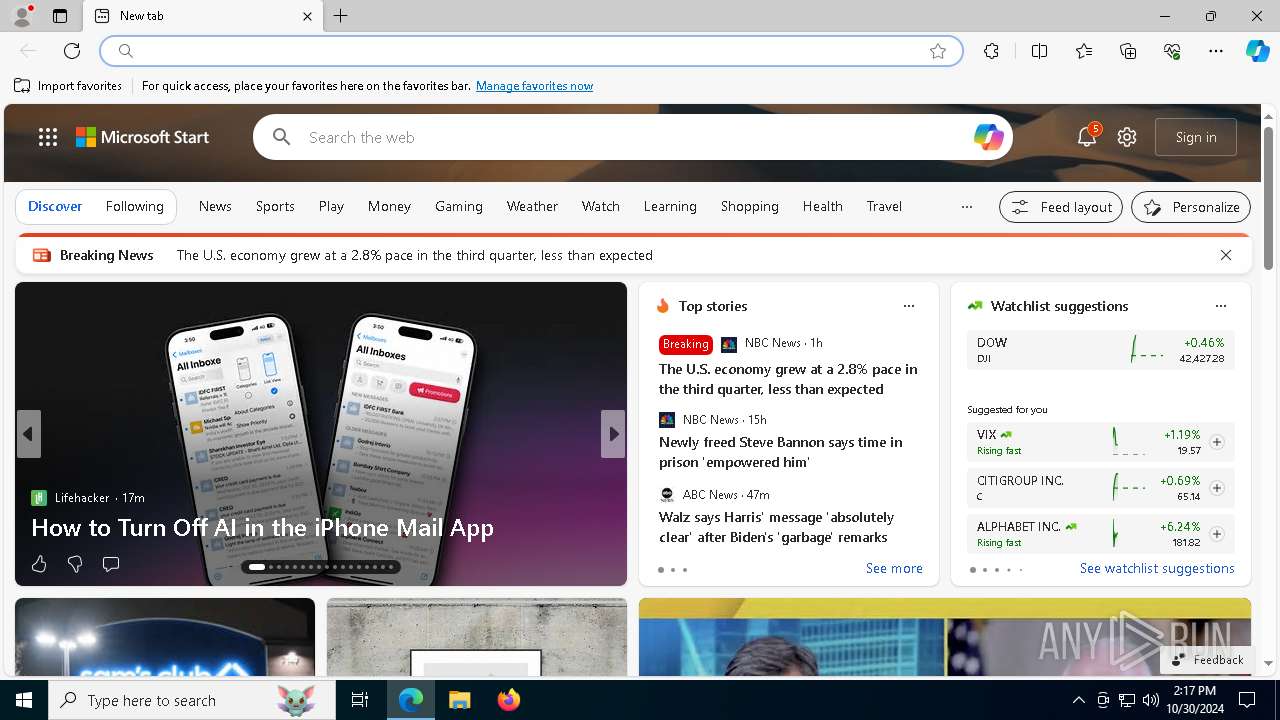The height and width of the screenshot is (720, 1280).
Task: Open the Microsoft Start app launcher grid
Action: click(x=48, y=137)
